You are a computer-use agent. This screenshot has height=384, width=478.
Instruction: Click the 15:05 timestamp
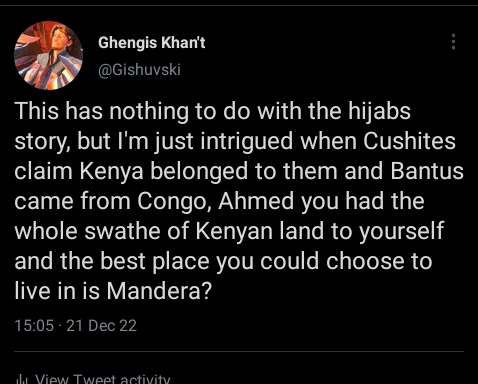click(34, 326)
